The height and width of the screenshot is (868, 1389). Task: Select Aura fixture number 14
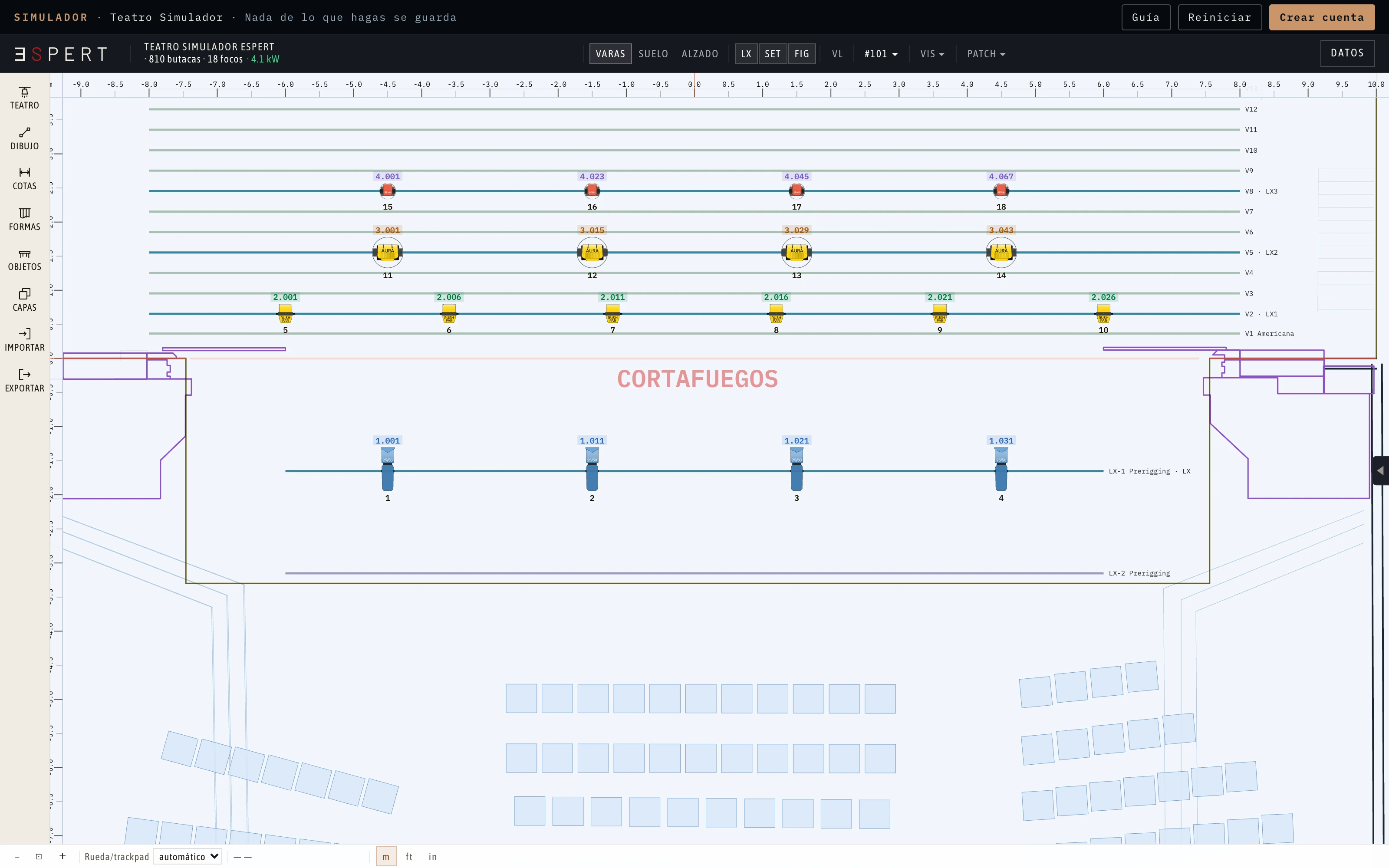(1001, 252)
